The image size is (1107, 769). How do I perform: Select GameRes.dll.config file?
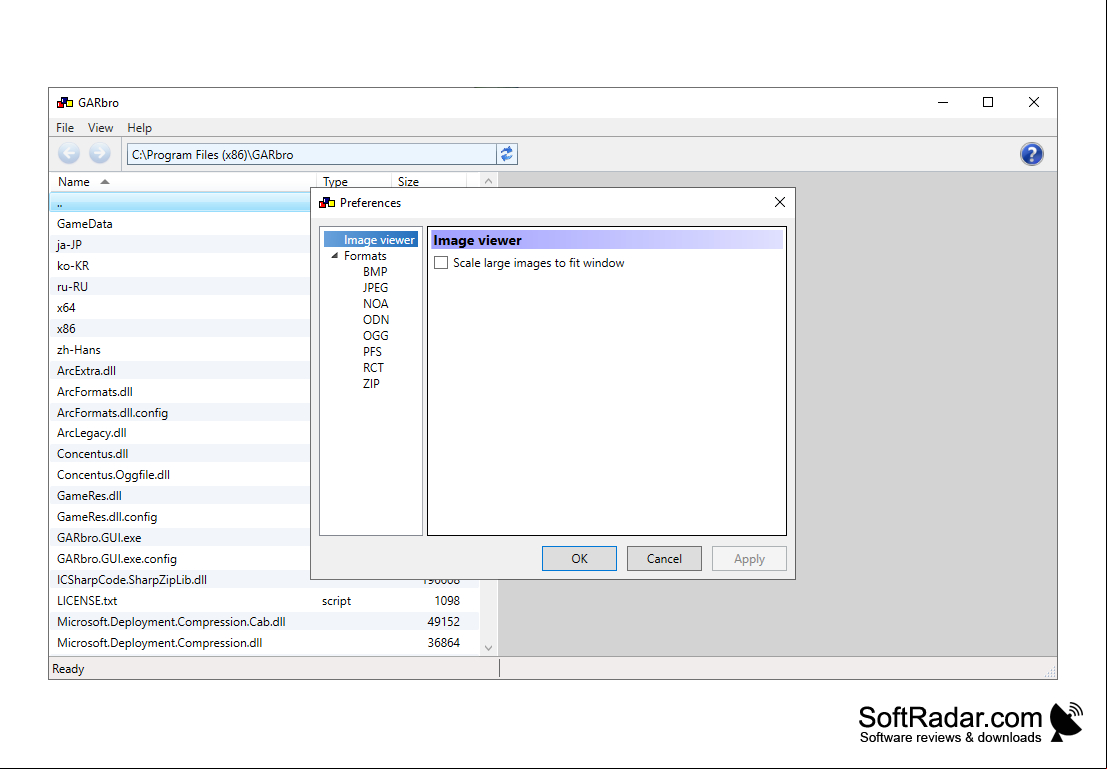tap(180, 517)
